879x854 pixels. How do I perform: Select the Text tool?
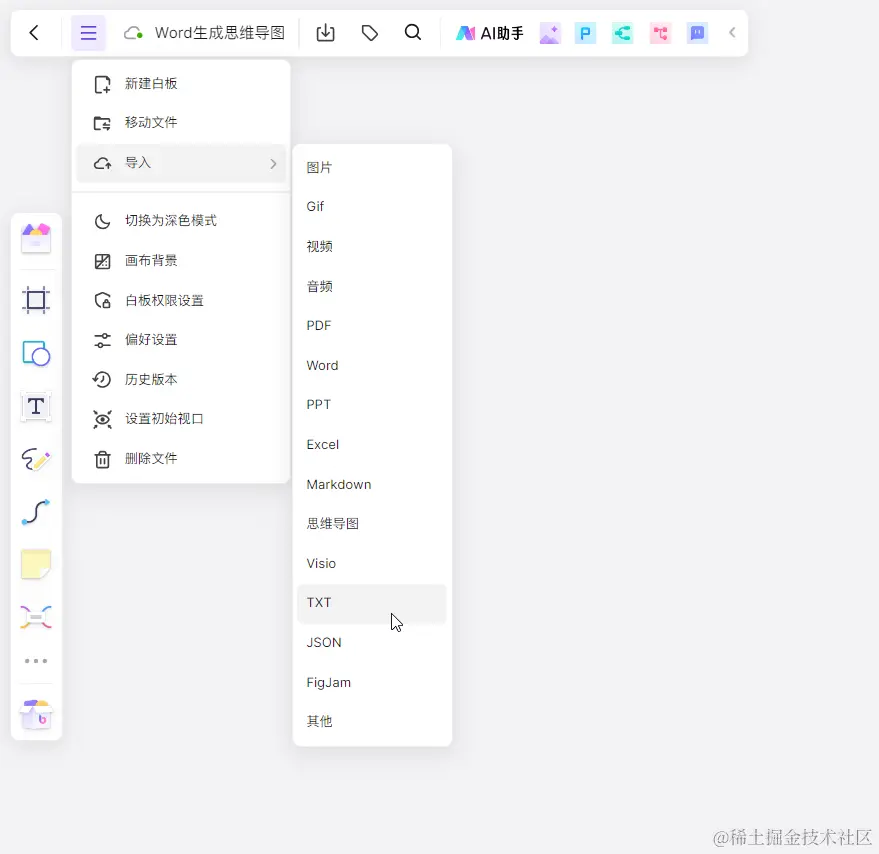(36, 406)
